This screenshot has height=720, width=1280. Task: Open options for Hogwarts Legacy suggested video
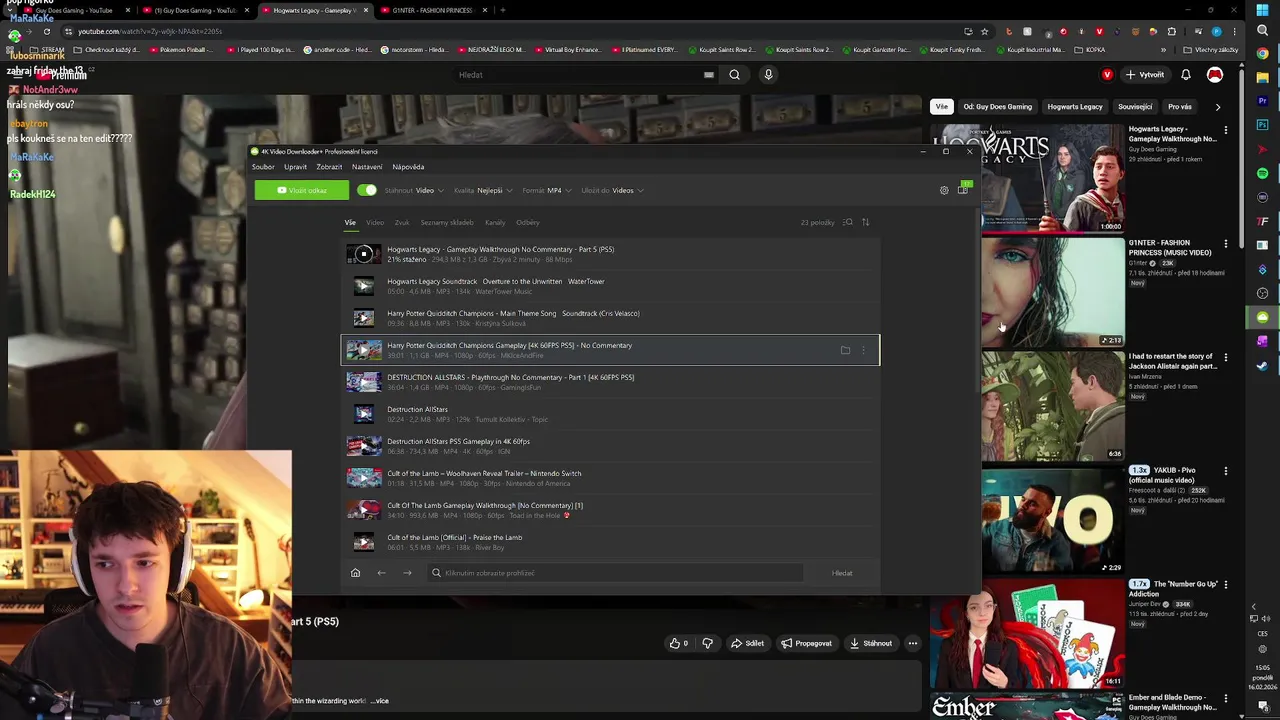pos(1226,130)
